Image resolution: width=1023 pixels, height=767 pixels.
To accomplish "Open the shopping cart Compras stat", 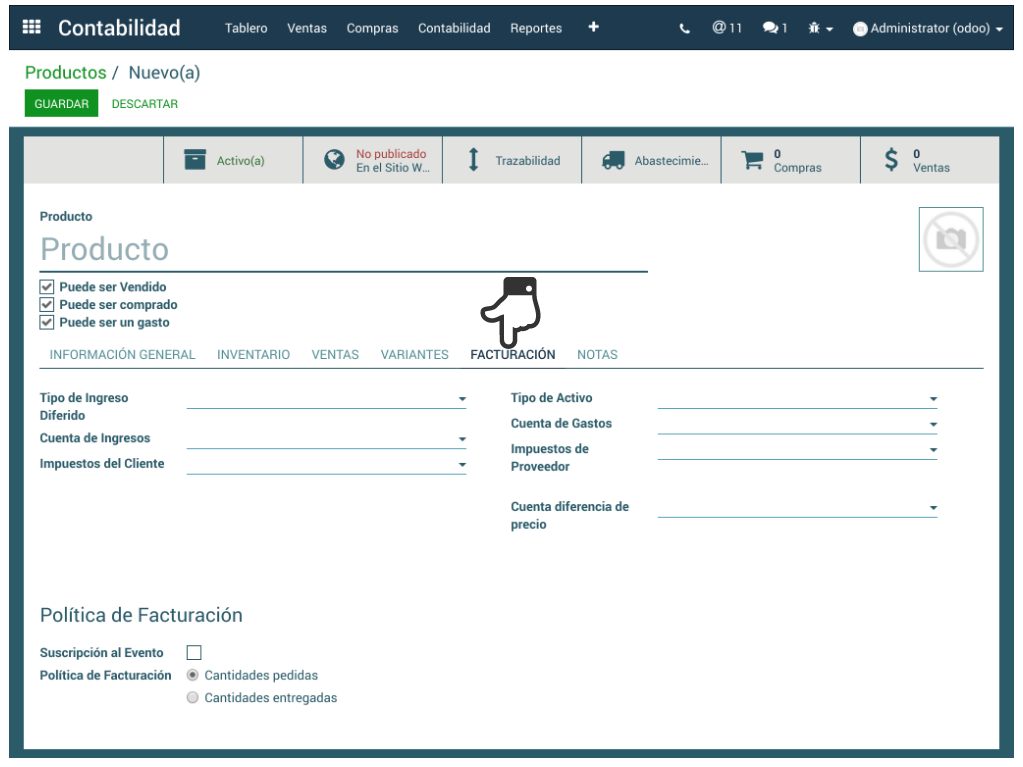I will coord(790,160).
